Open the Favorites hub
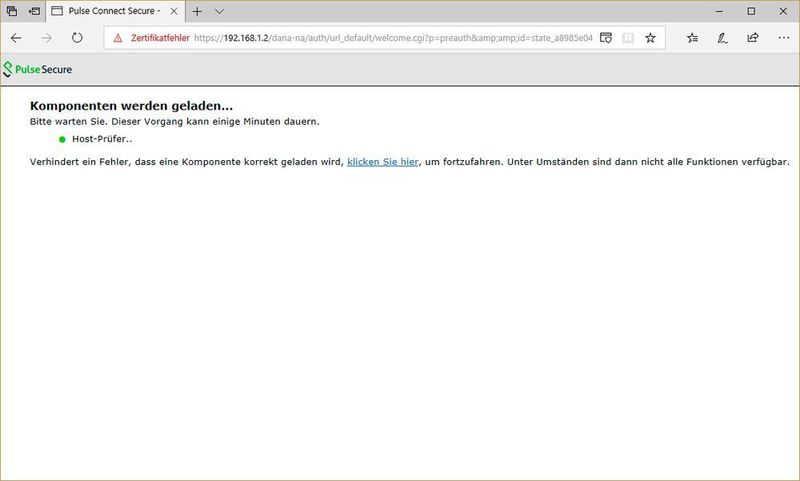The width and height of the screenshot is (800, 481). tap(692, 38)
